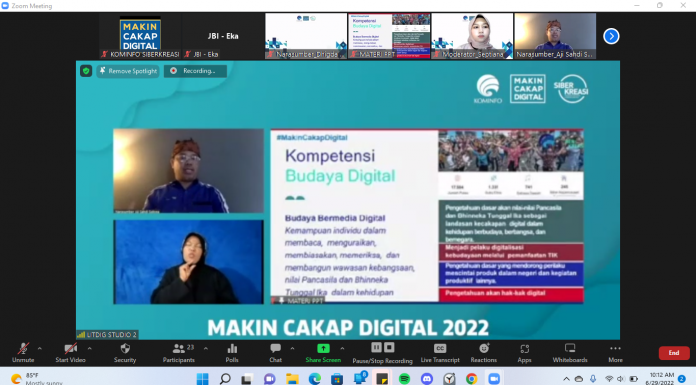The width and height of the screenshot is (696, 385).
Task: Expand arrow next to Participants
Action: pyautogui.click(x=206, y=349)
